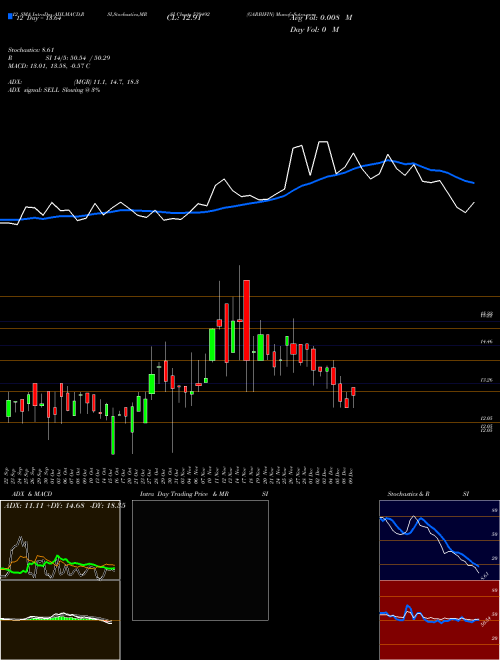Click the 'SI 14/3: 30.54 / 30.29' reading

[78, 58]
